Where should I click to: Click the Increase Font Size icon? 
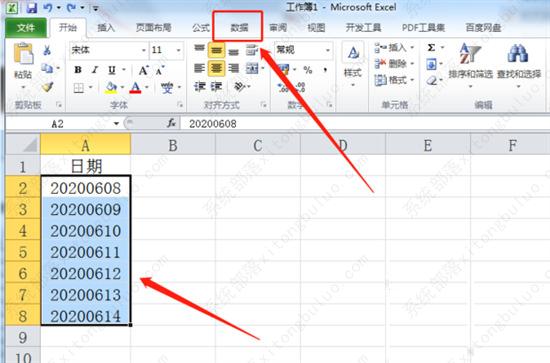143,70
